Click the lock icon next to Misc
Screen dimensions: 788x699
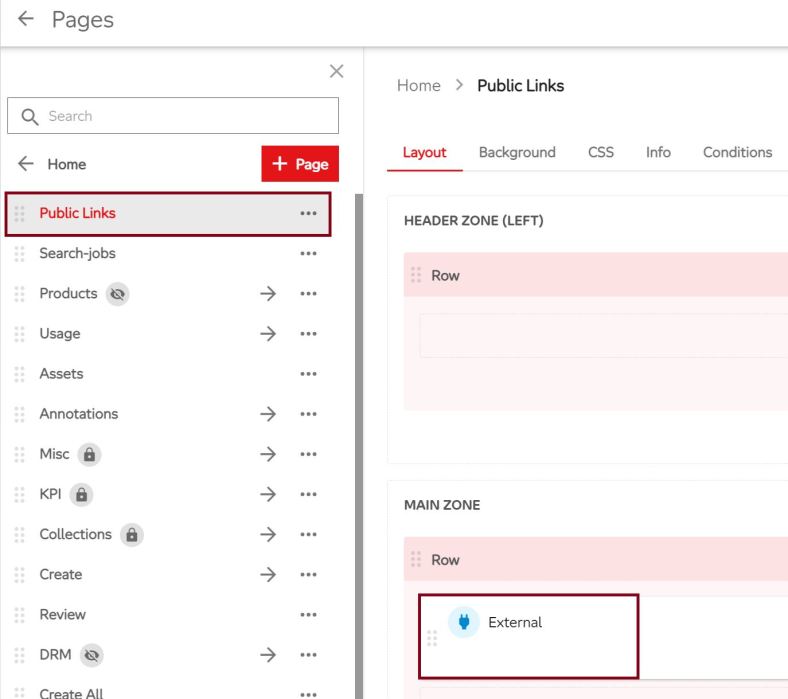[90, 454]
